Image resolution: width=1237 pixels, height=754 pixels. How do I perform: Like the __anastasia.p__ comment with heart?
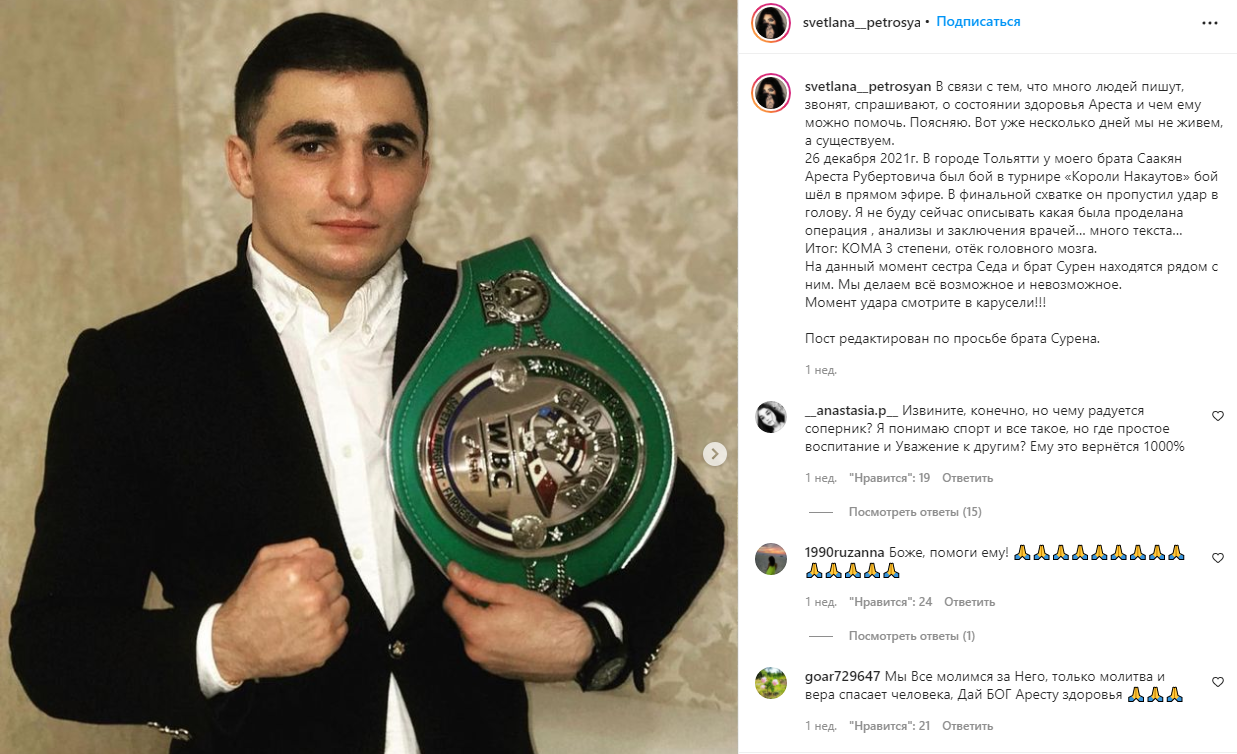pos(1218,416)
